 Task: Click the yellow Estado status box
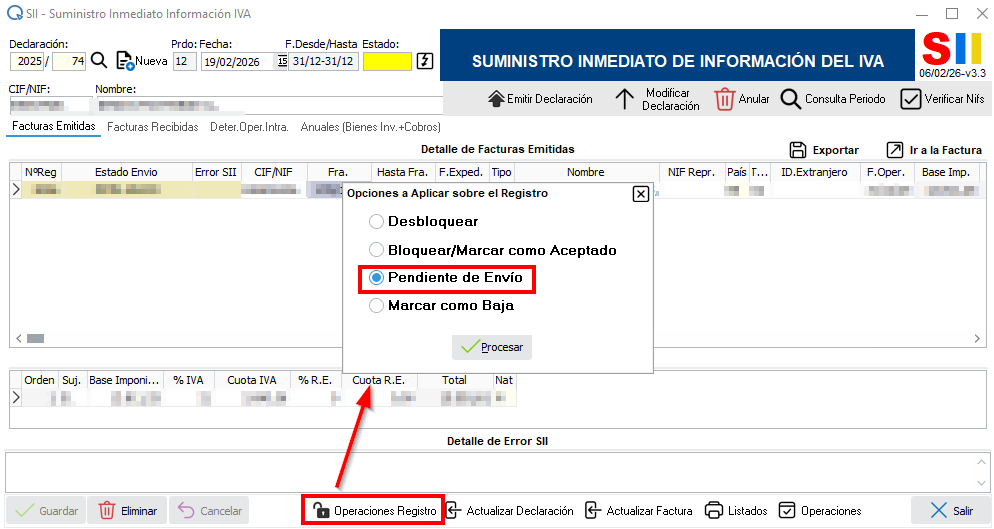[387, 61]
